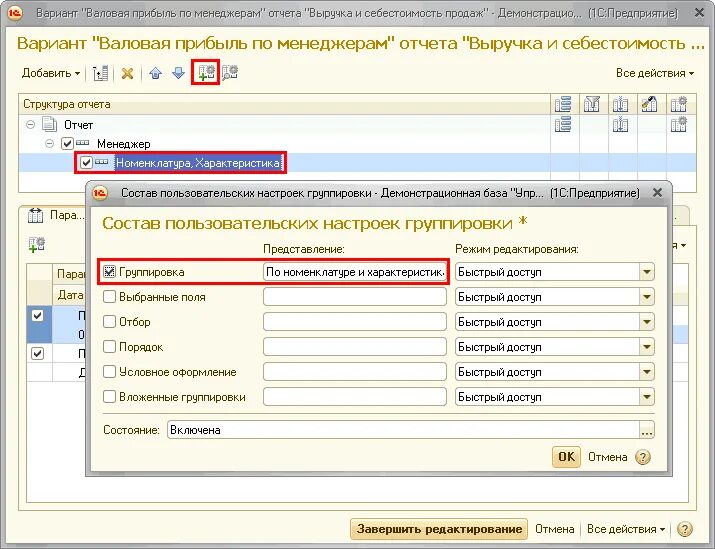Close the grouping settings dialog
Viewport: 715px width, 549px height.
(657, 193)
